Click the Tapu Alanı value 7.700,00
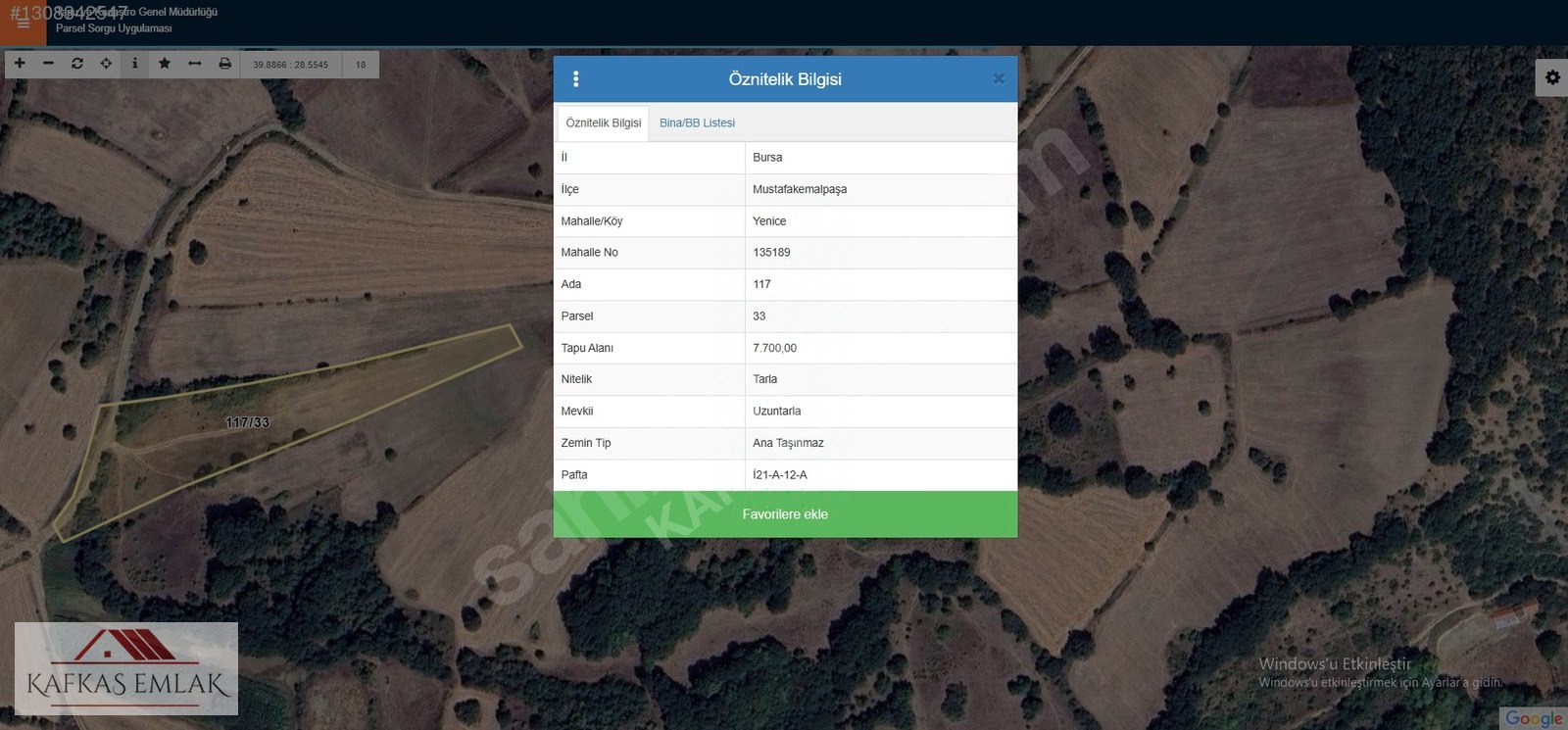This screenshot has height=730, width=1568. 774,348
